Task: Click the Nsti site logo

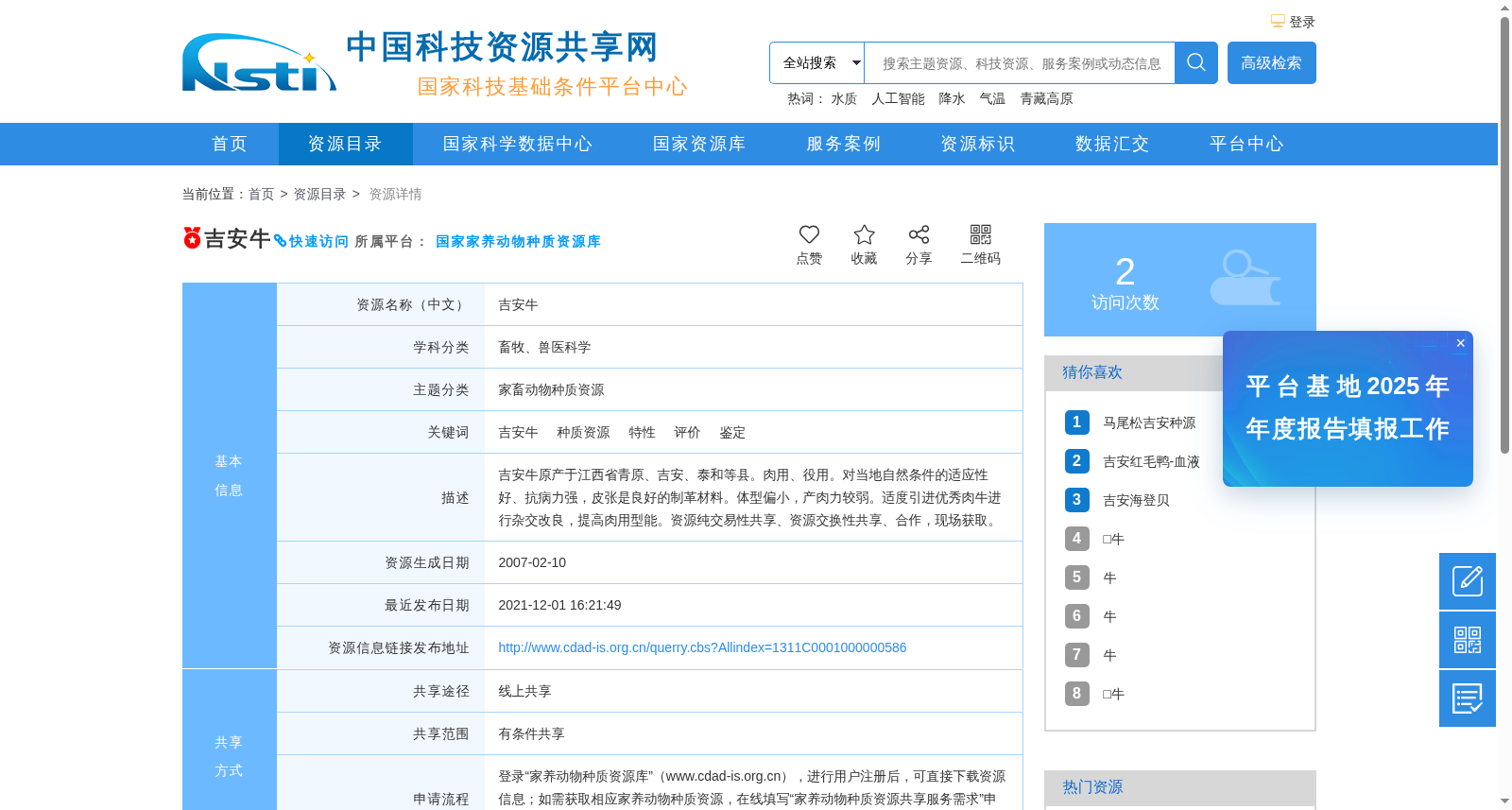Action: pyautogui.click(x=259, y=63)
